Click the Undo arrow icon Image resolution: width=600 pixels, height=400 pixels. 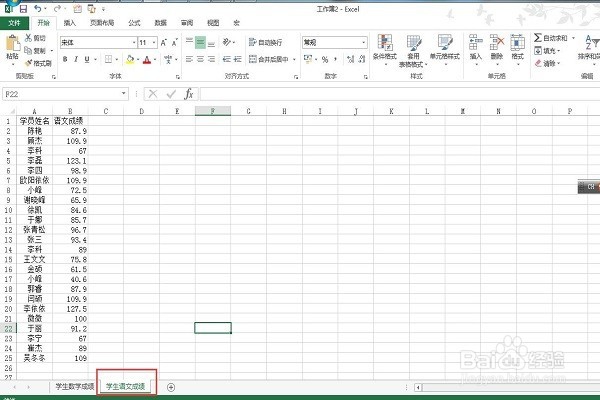[38, 8]
